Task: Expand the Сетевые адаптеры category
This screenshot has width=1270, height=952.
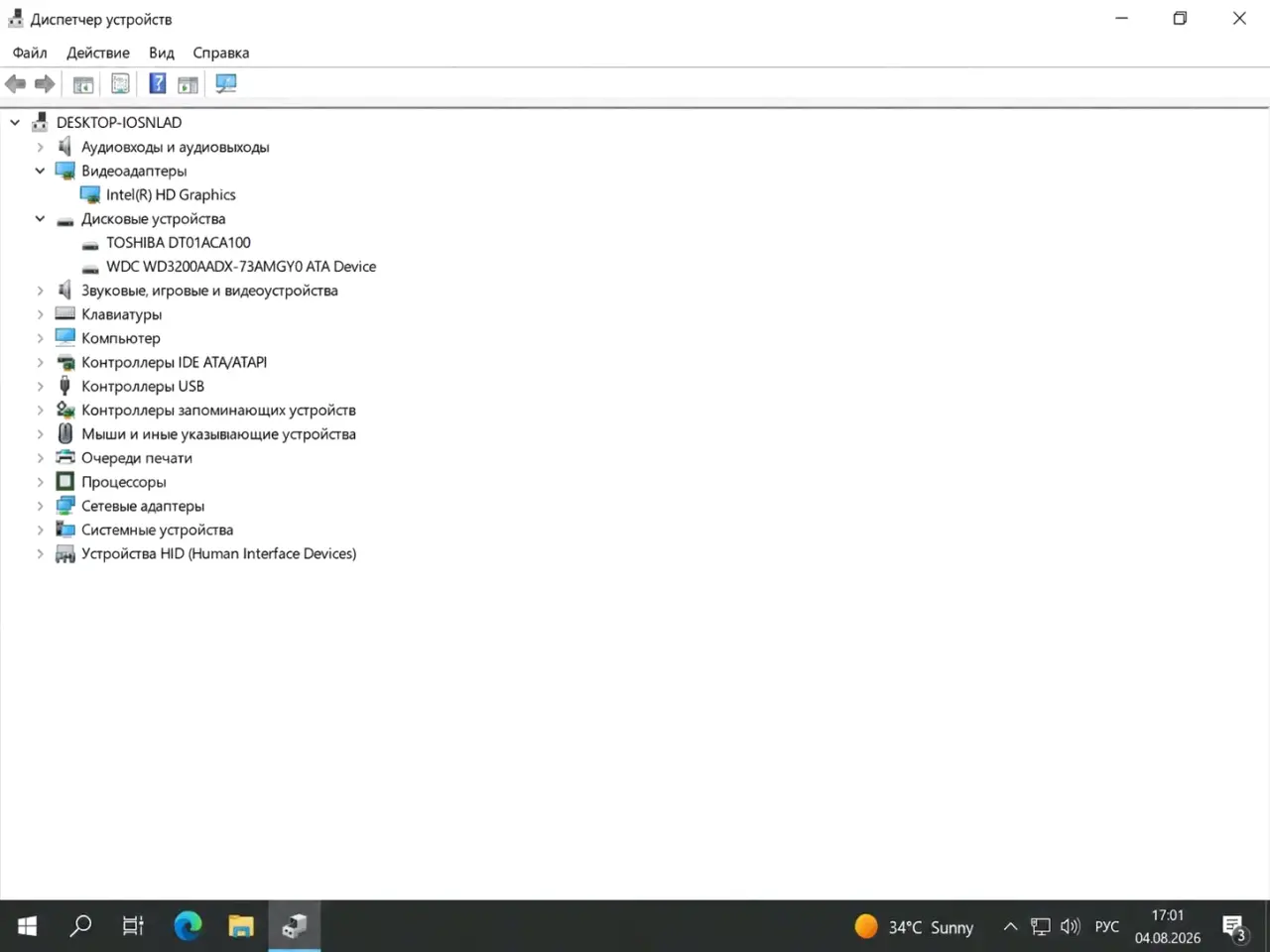Action: pyautogui.click(x=40, y=506)
